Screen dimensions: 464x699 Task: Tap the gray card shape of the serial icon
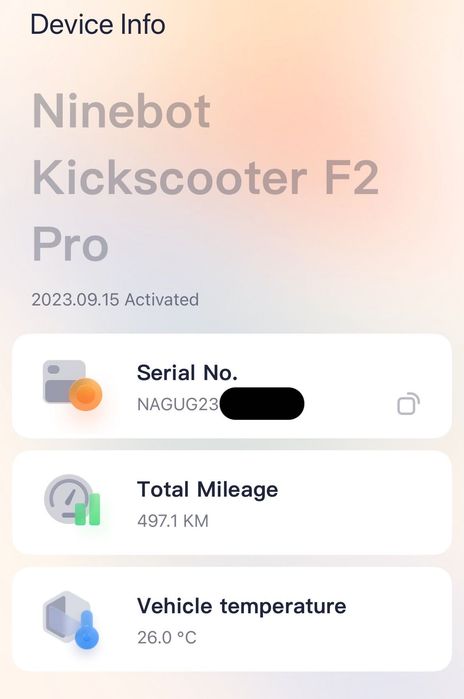[63, 381]
